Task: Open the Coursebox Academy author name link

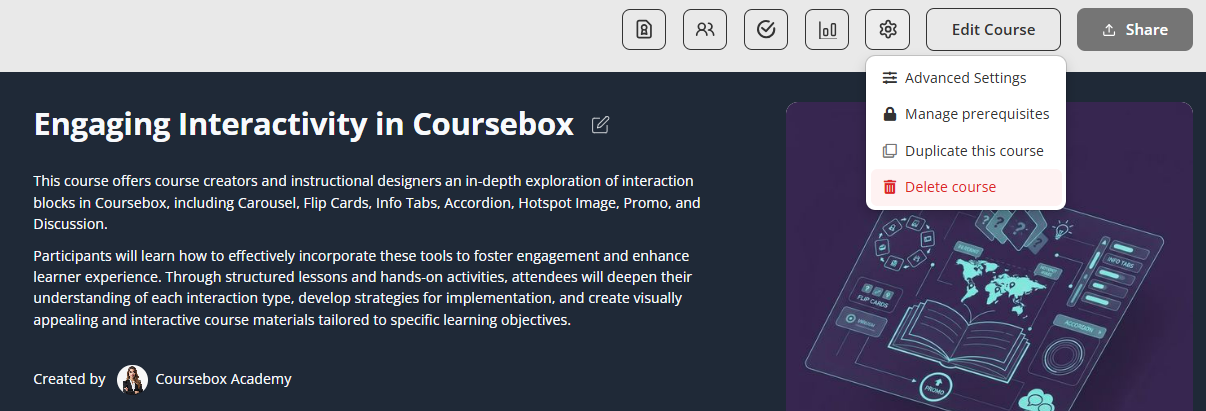Action: coord(223,379)
